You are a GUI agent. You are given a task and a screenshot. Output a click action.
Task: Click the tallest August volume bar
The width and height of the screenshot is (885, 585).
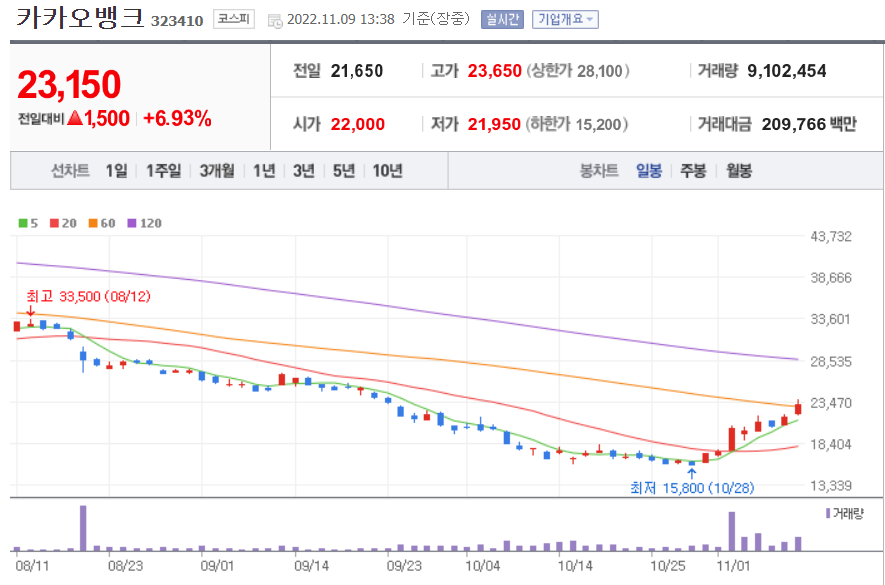click(x=83, y=528)
